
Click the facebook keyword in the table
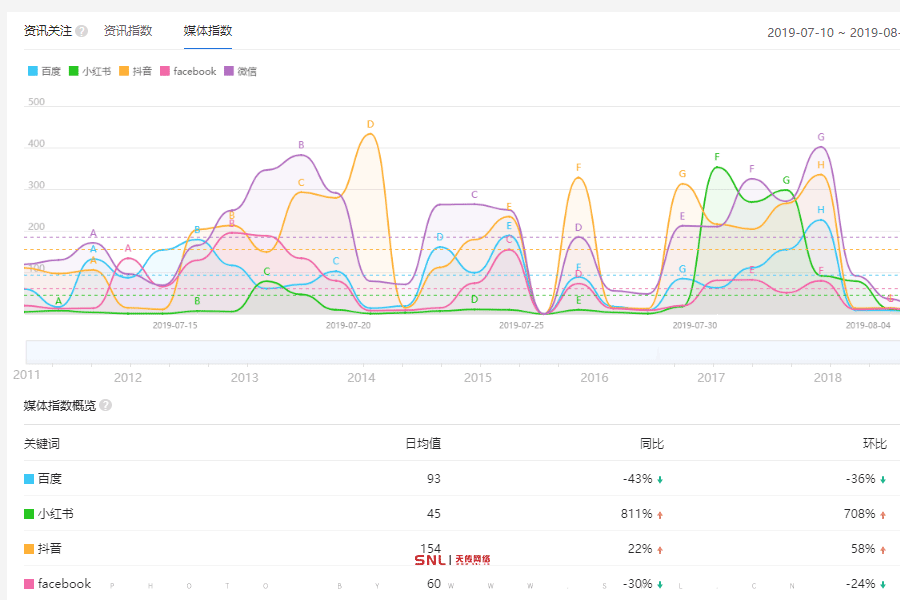pos(64,584)
